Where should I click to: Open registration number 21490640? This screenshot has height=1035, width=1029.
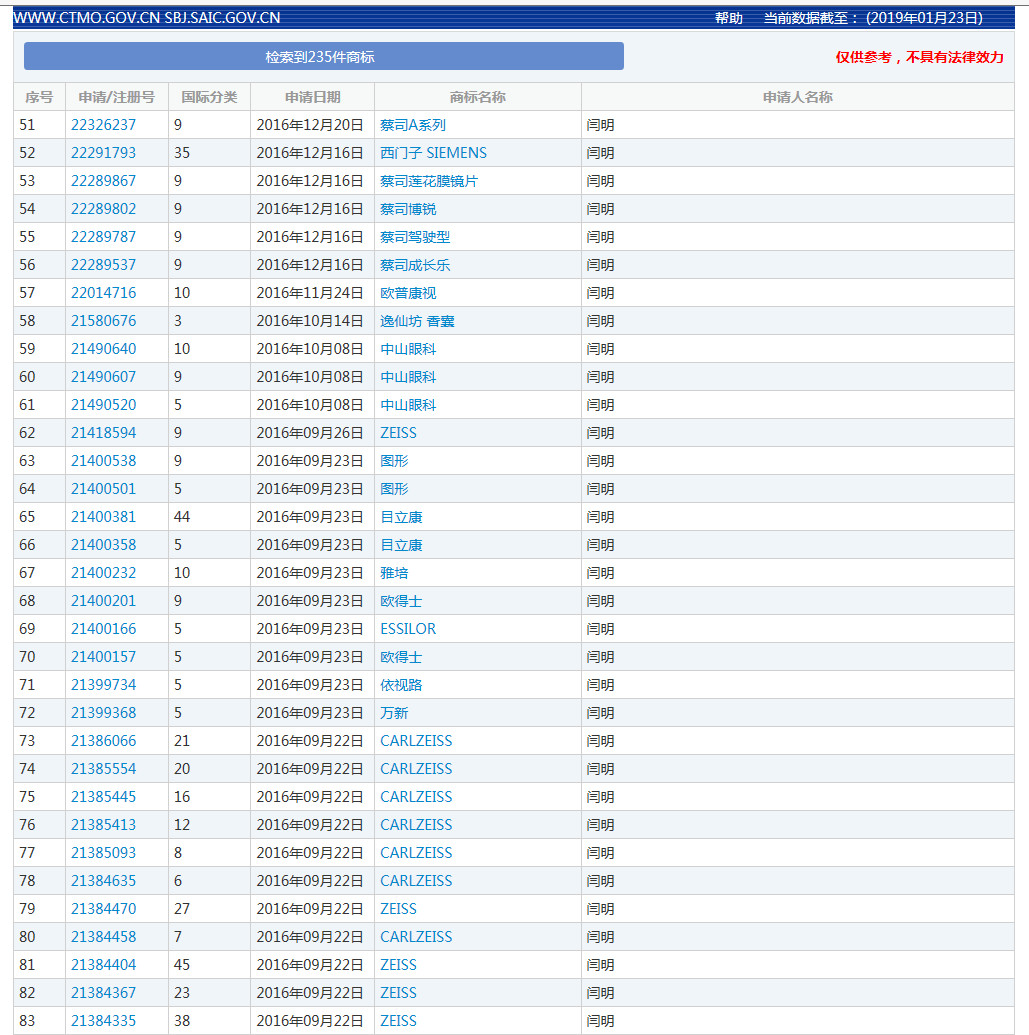pos(104,349)
